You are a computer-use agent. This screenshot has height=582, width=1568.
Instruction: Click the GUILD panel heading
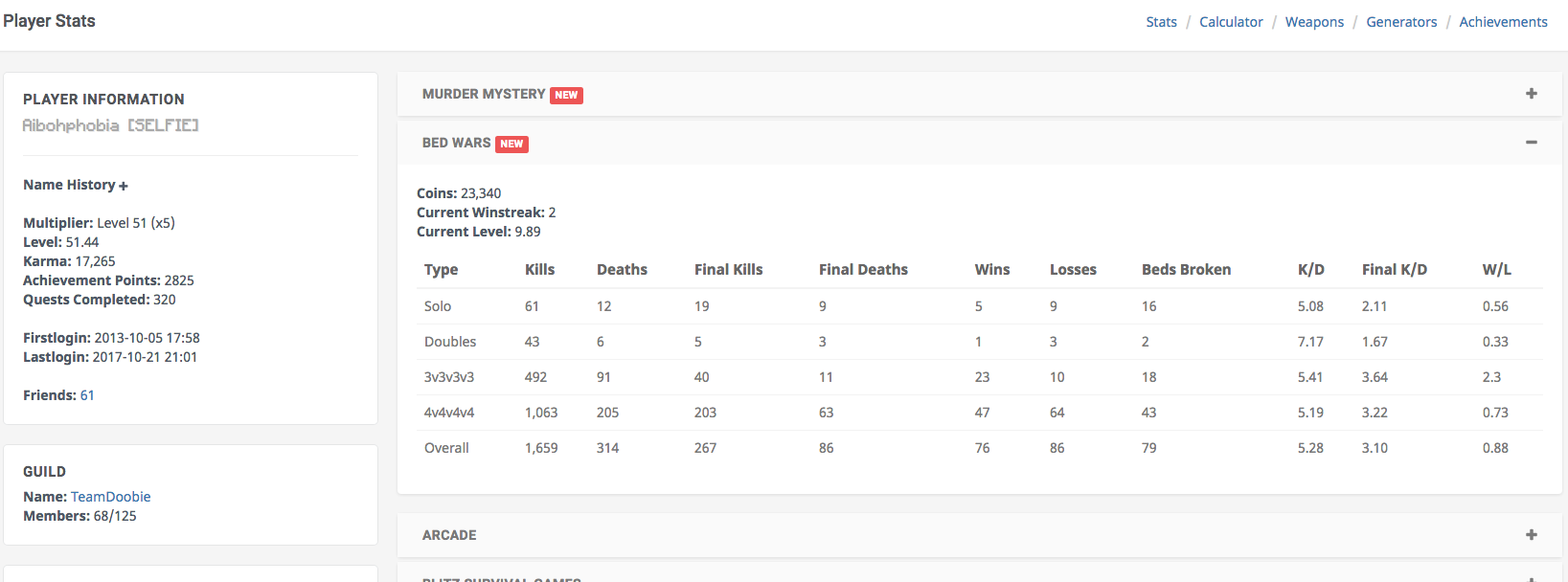coord(44,472)
